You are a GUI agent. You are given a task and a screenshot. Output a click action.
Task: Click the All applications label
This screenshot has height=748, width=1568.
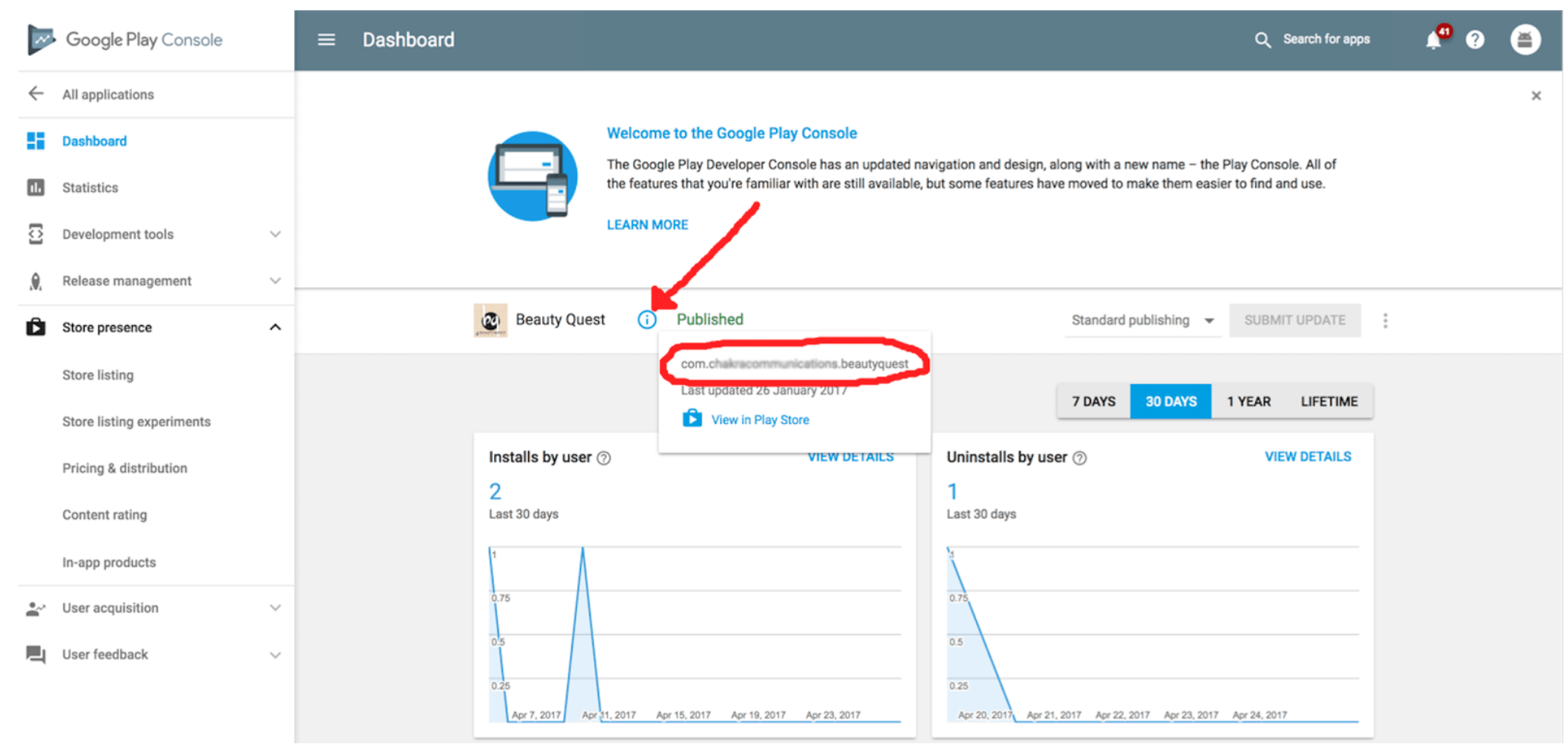108,95
